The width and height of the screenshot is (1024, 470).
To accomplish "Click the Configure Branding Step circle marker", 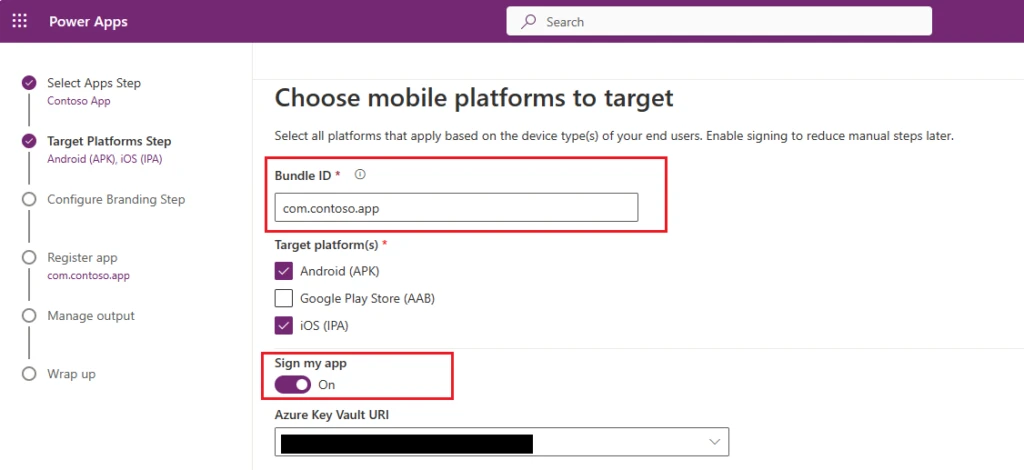I will [x=29, y=200].
